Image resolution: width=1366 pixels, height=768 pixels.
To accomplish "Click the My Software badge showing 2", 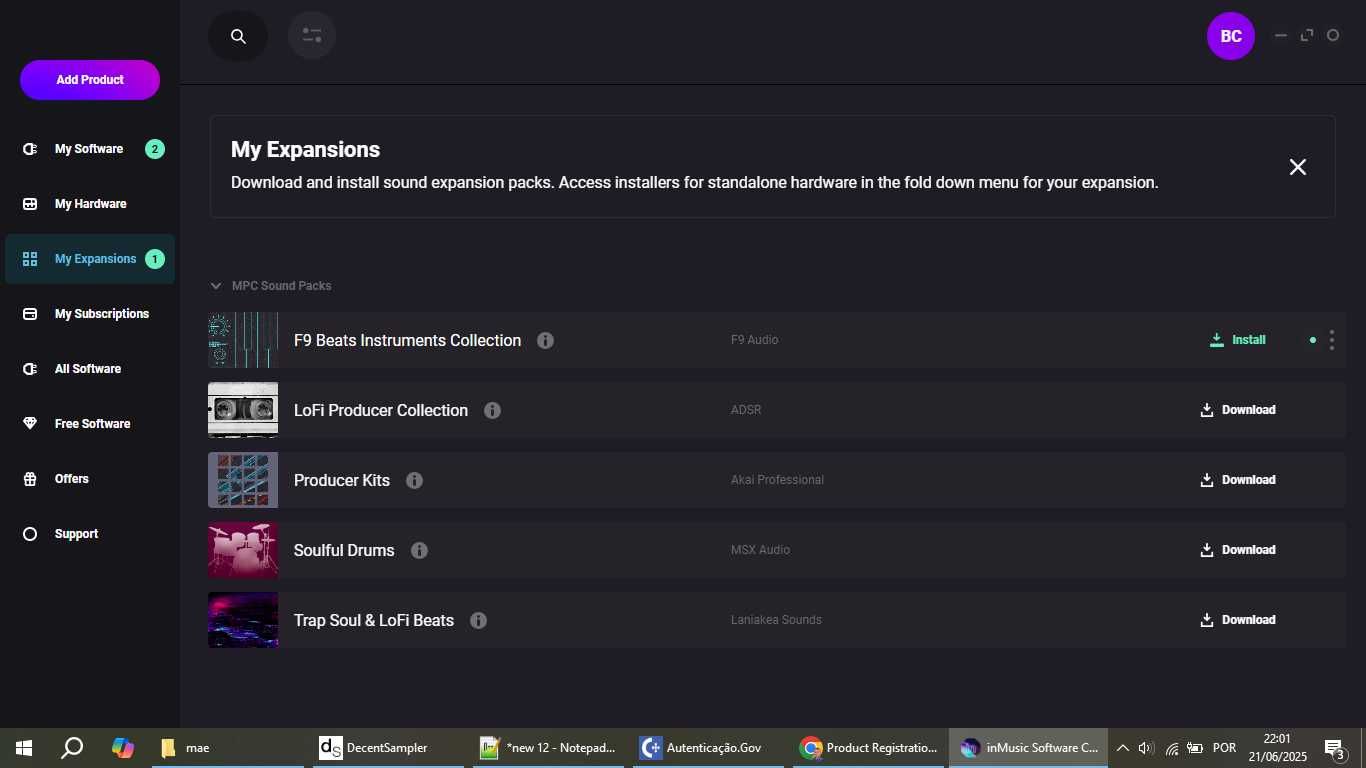I will [x=154, y=149].
